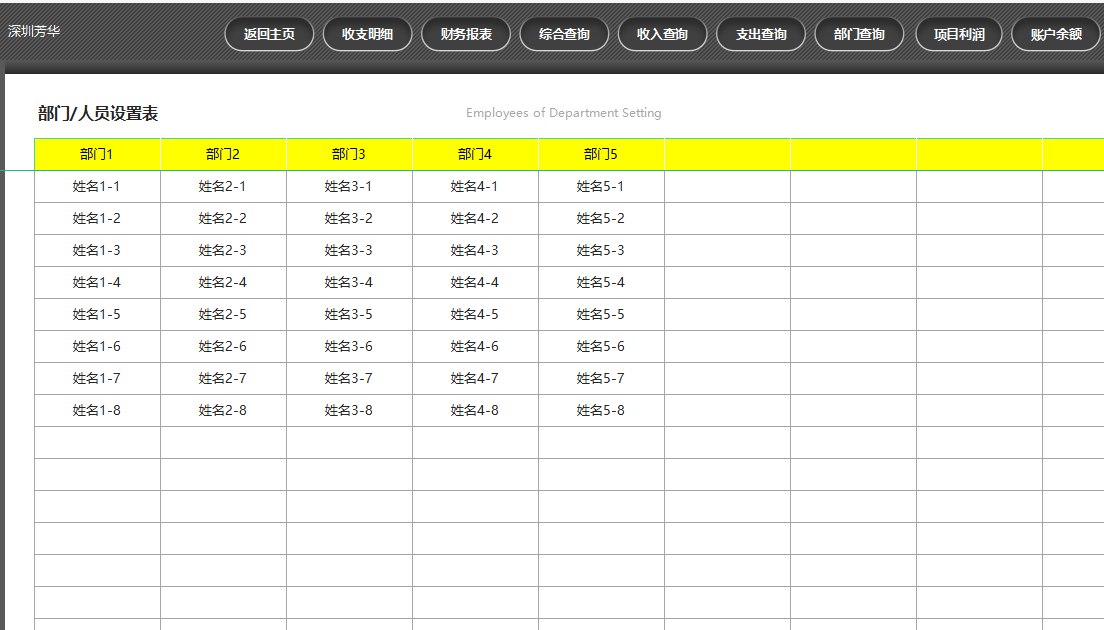The image size is (1104, 630).
Task: Select cell 姓名2-6
Action: [223, 346]
